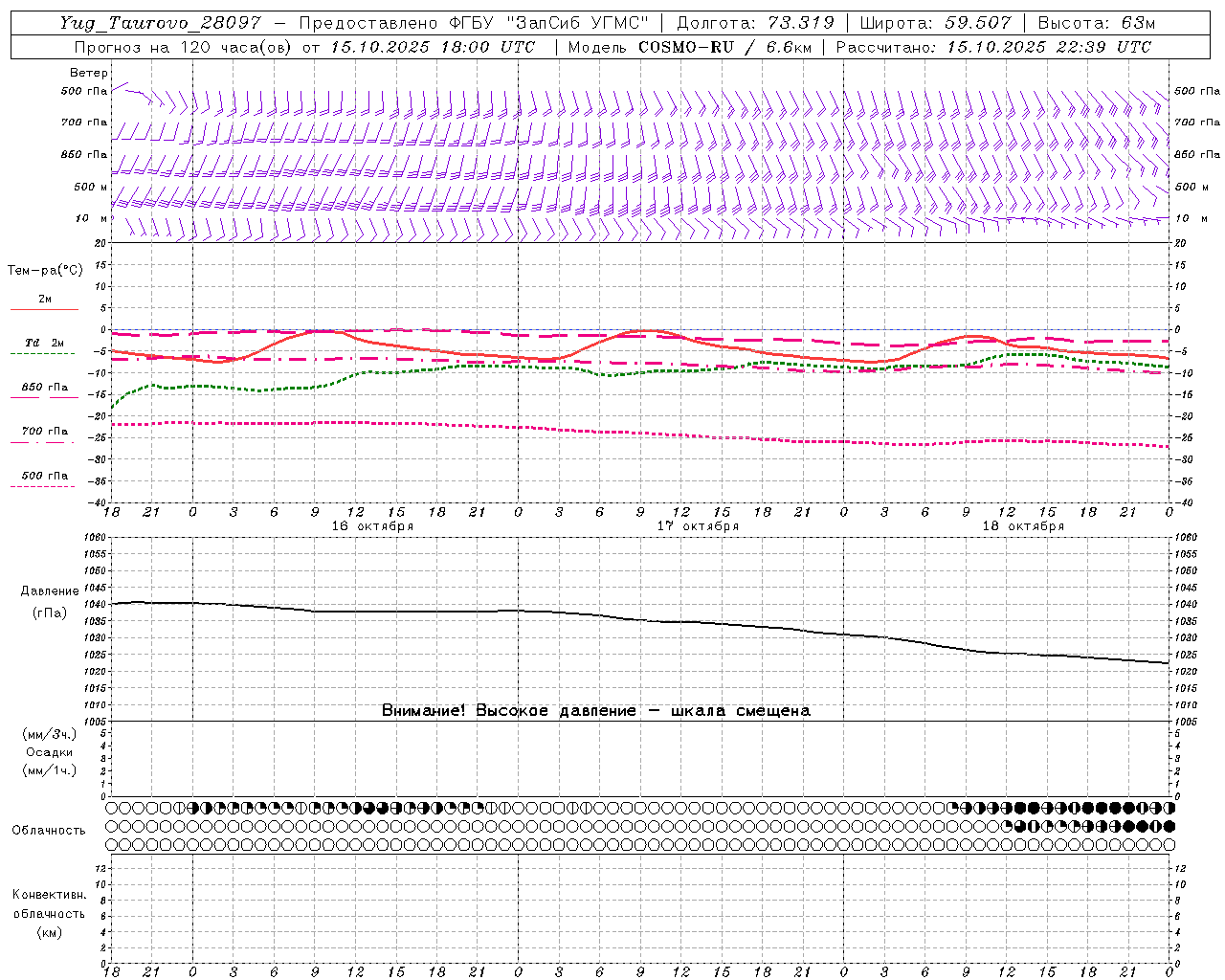Click the solid red 2m temperature curve
This screenshot has height=980, width=1225.
(641, 331)
